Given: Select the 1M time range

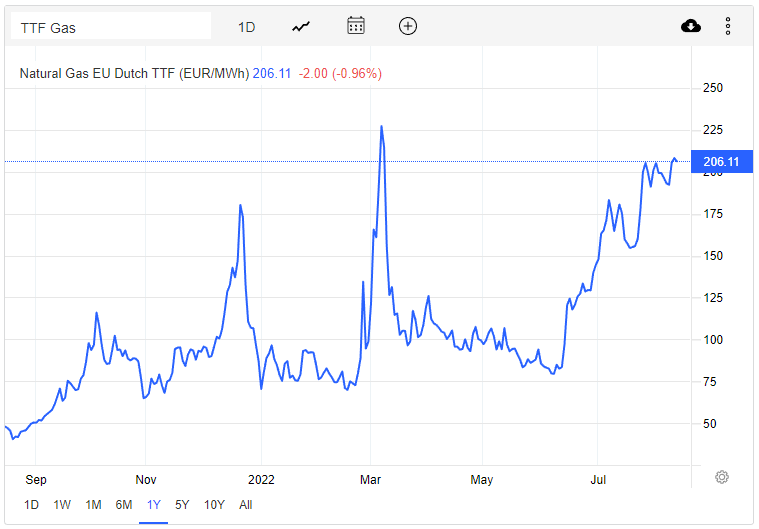Looking at the screenshot, I should click(93, 505).
